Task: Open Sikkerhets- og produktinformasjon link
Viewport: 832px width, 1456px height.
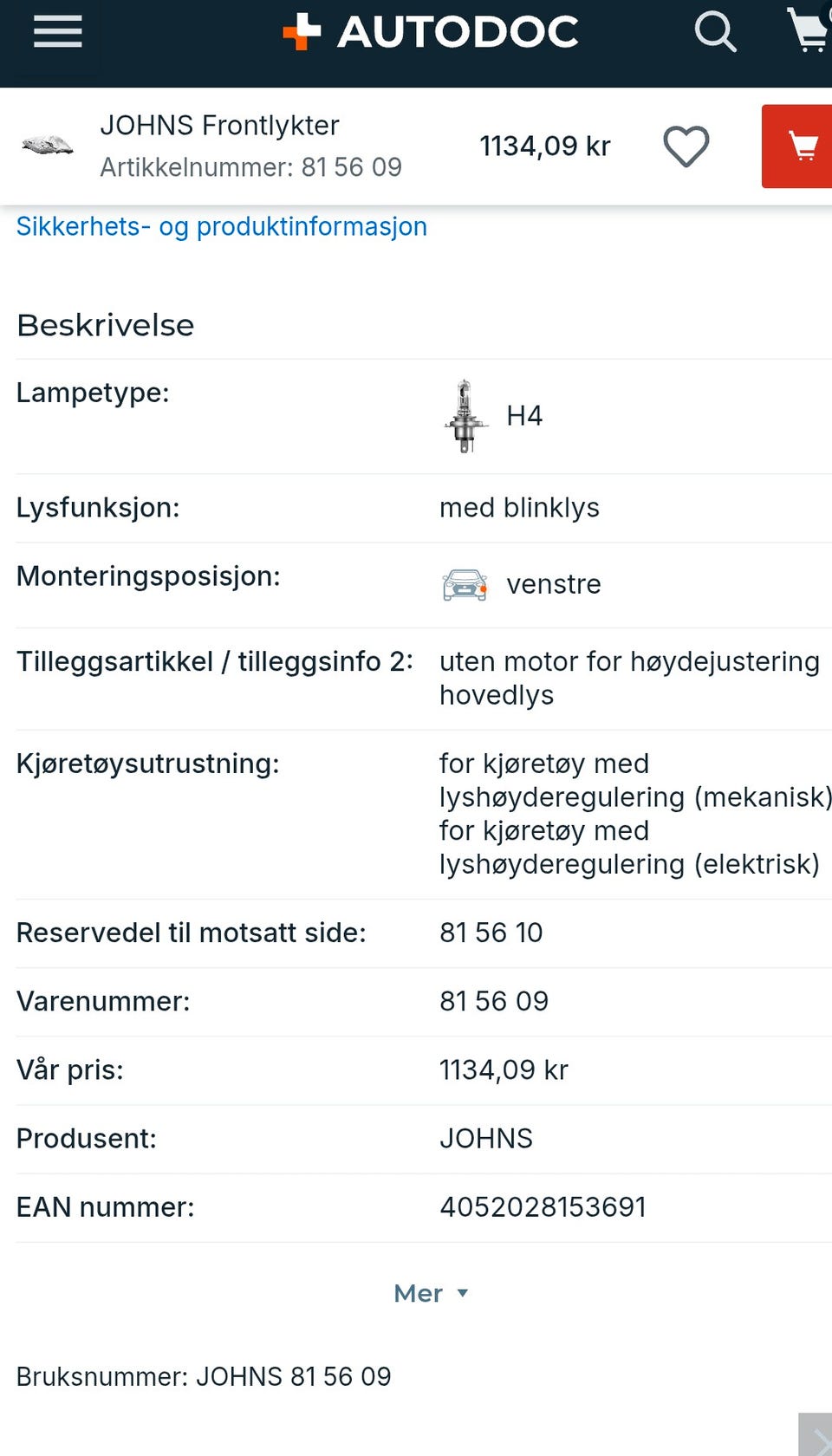Action: pyautogui.click(x=222, y=226)
